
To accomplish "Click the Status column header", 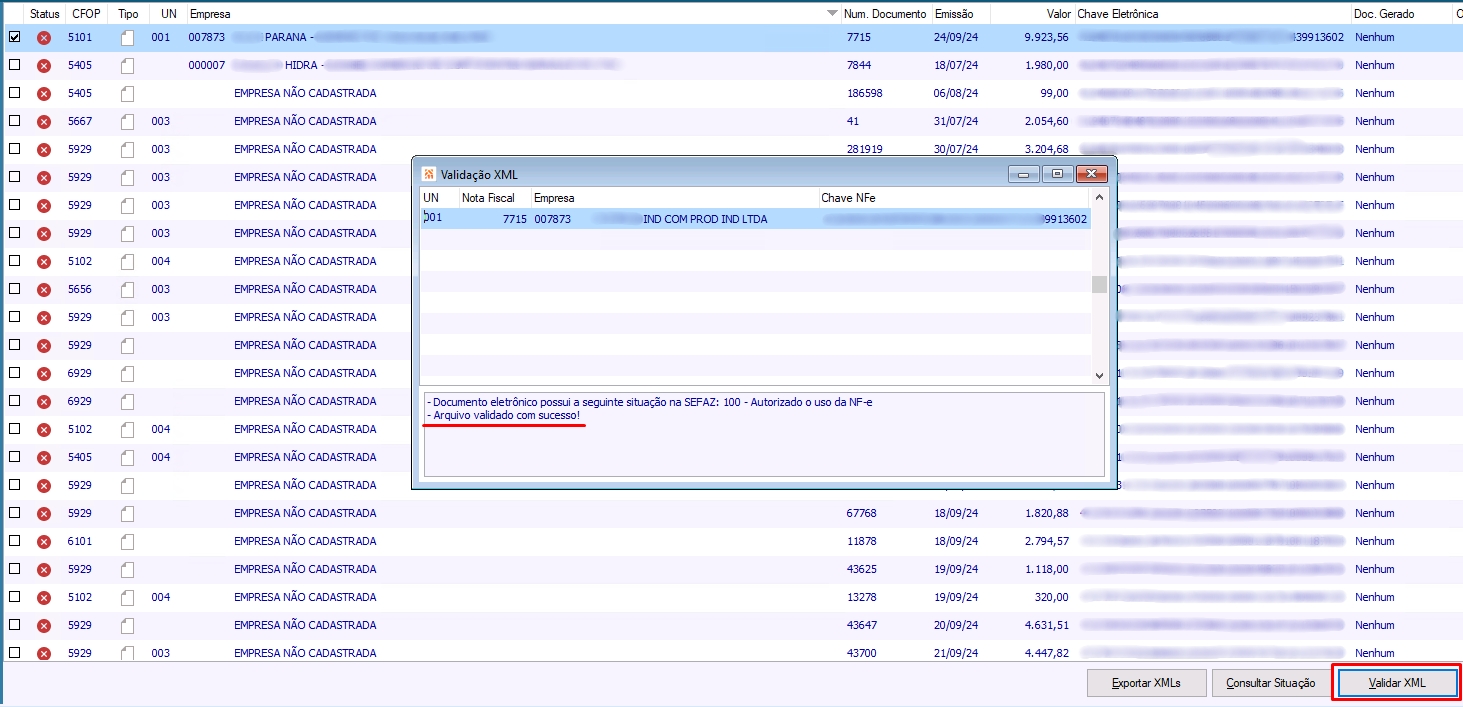I will 45,15.
